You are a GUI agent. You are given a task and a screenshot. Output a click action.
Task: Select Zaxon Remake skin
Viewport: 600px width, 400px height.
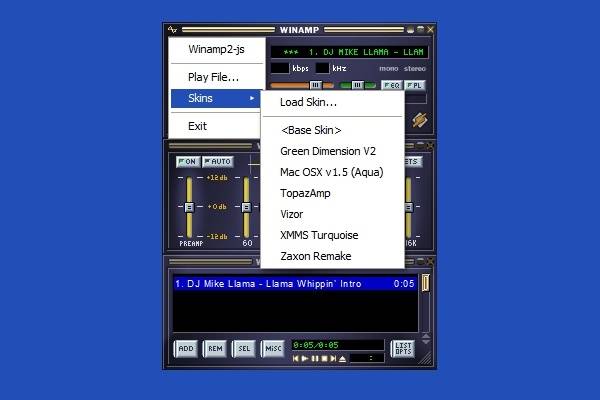(332, 256)
